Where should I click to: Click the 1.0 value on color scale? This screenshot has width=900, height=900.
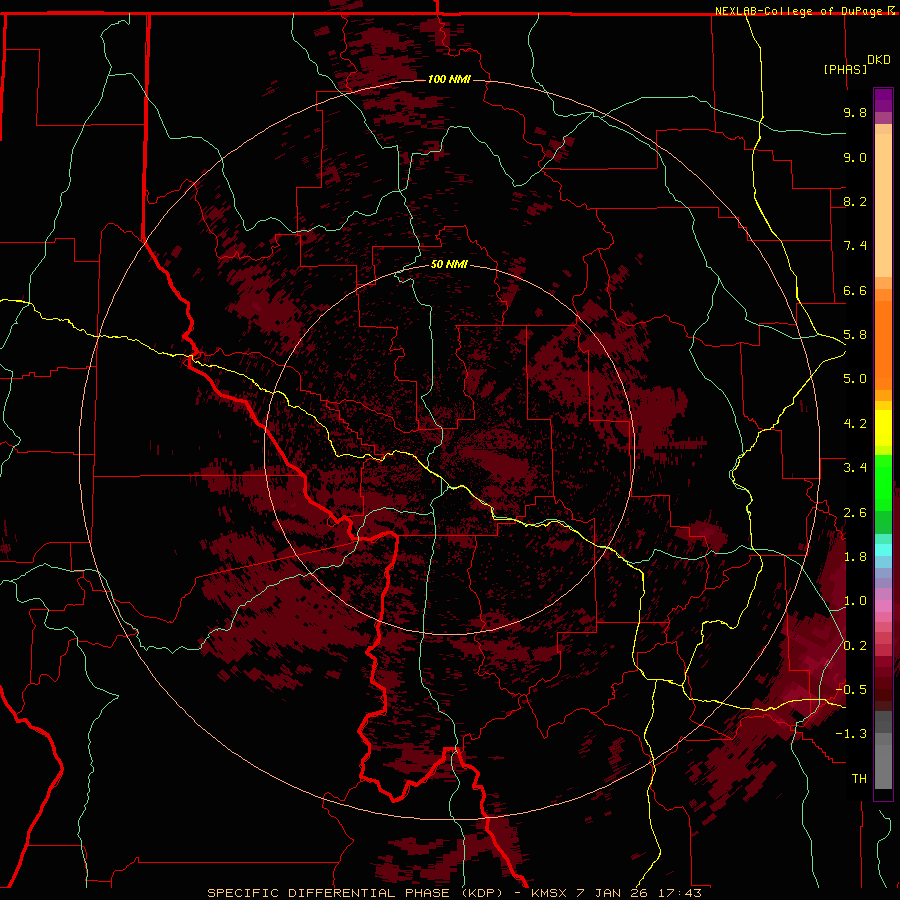[855, 601]
